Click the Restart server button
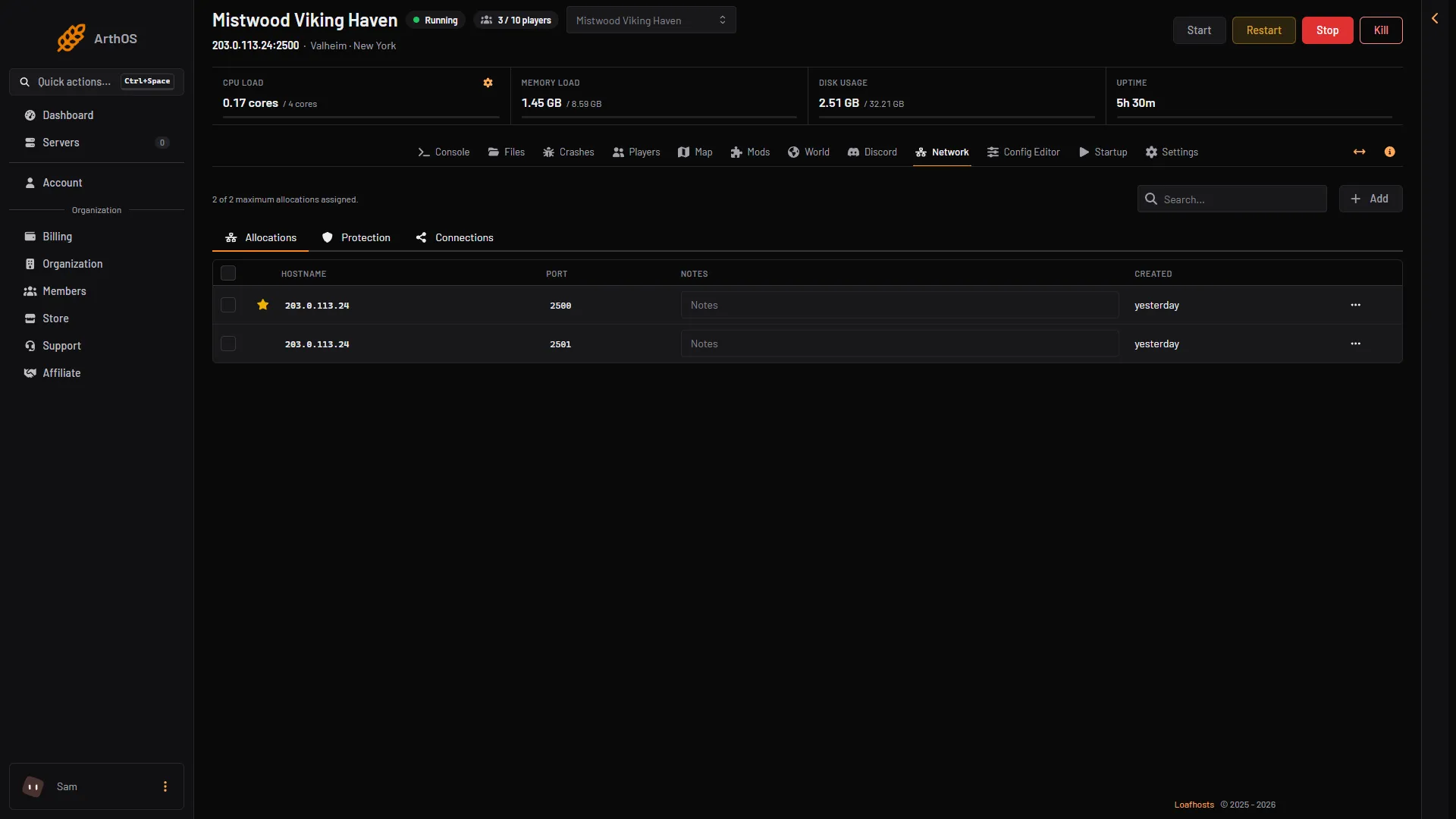 [x=1263, y=30]
